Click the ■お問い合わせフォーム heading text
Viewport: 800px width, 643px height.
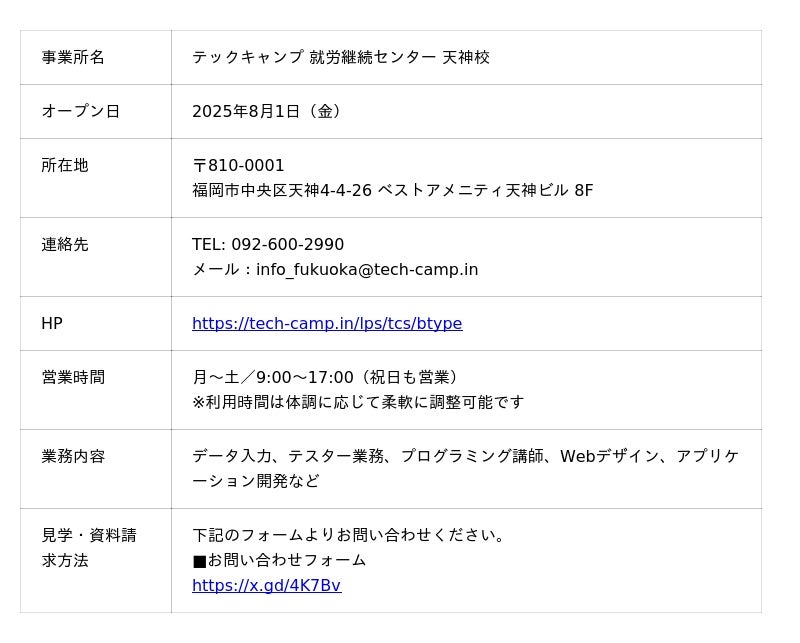[279, 560]
